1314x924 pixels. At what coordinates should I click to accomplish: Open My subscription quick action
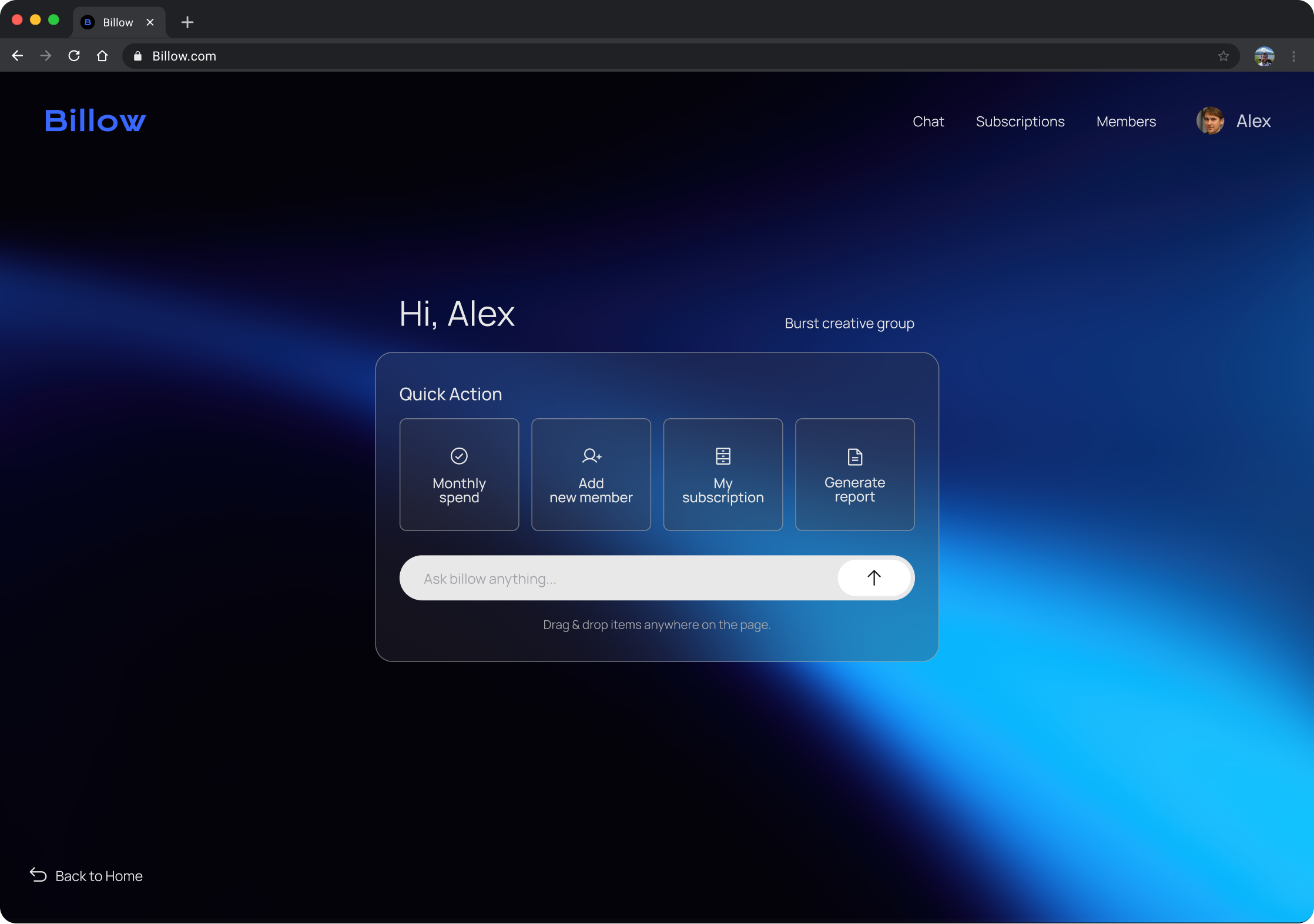coord(723,475)
